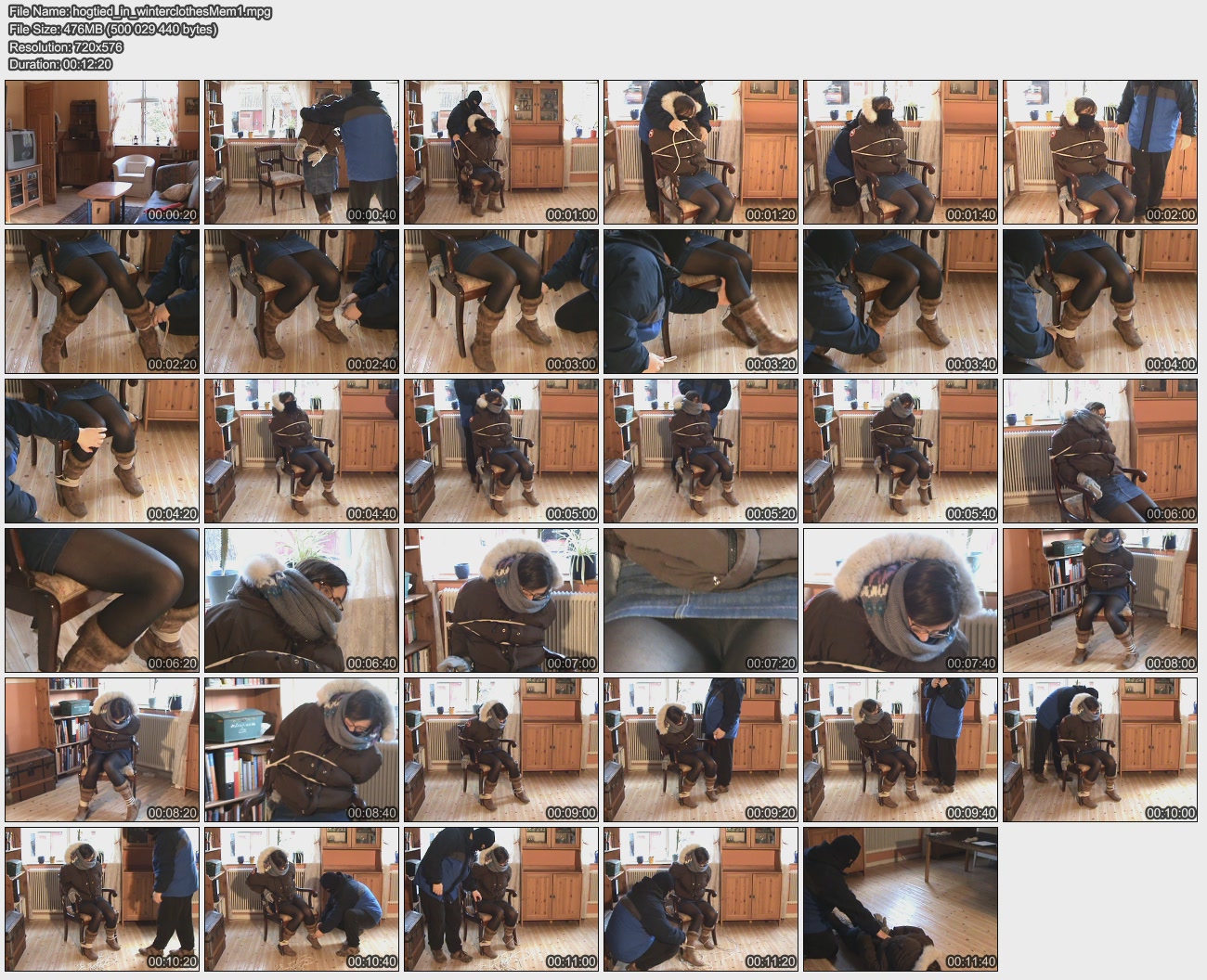The height and width of the screenshot is (980, 1207).
Task: Select the Resolution 720x576 text
Action: tap(65, 47)
